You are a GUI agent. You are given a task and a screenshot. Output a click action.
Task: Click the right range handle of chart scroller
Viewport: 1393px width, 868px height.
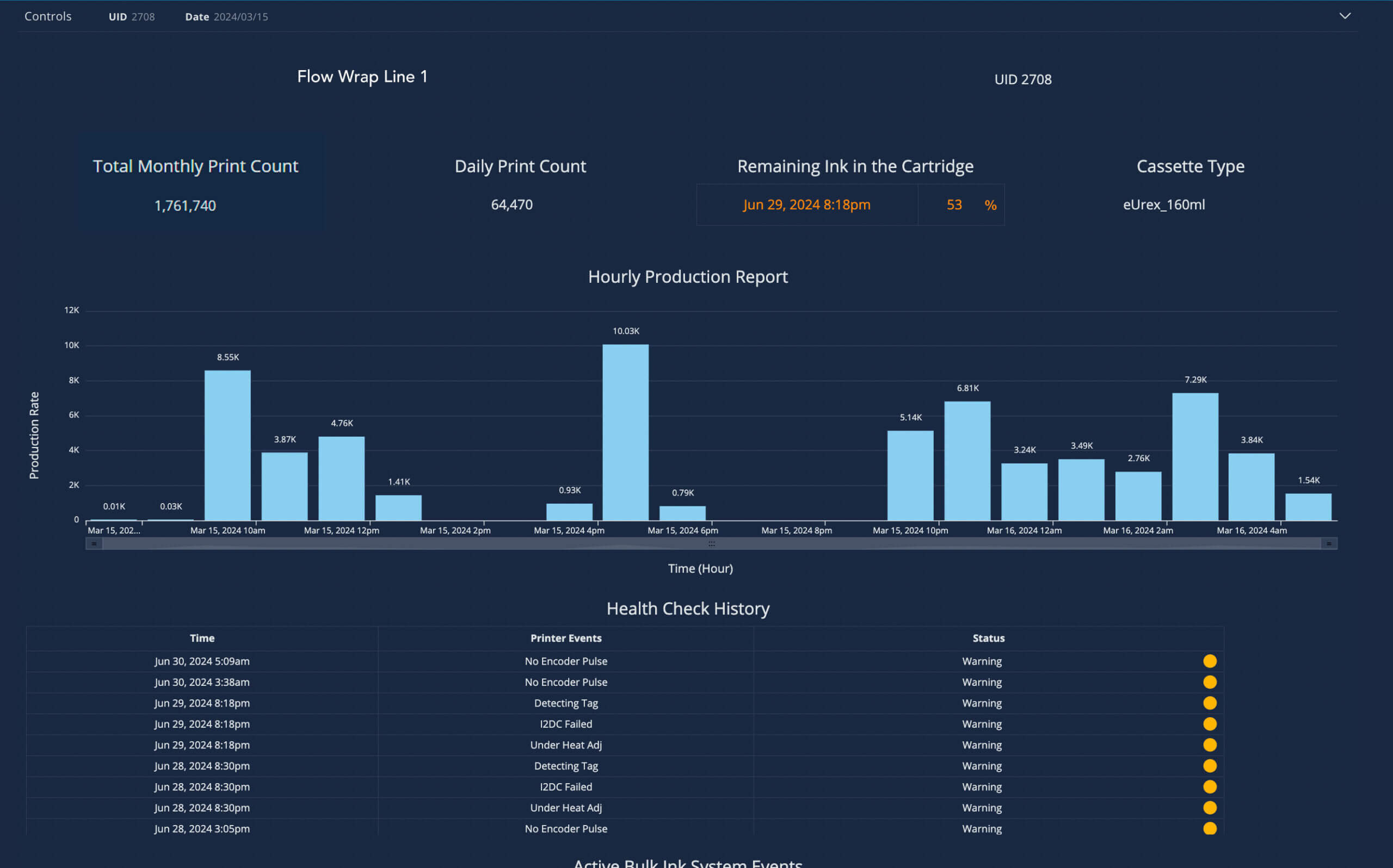click(x=1329, y=544)
